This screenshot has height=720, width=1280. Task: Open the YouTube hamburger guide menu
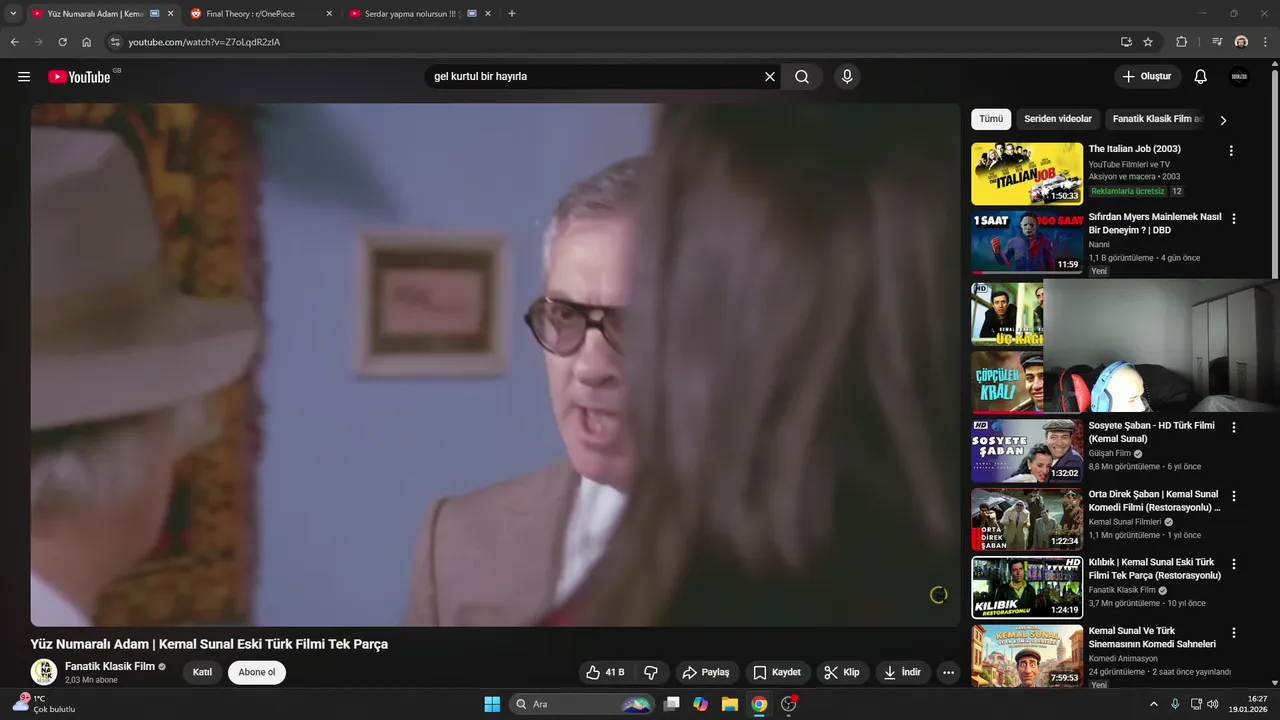24,77
